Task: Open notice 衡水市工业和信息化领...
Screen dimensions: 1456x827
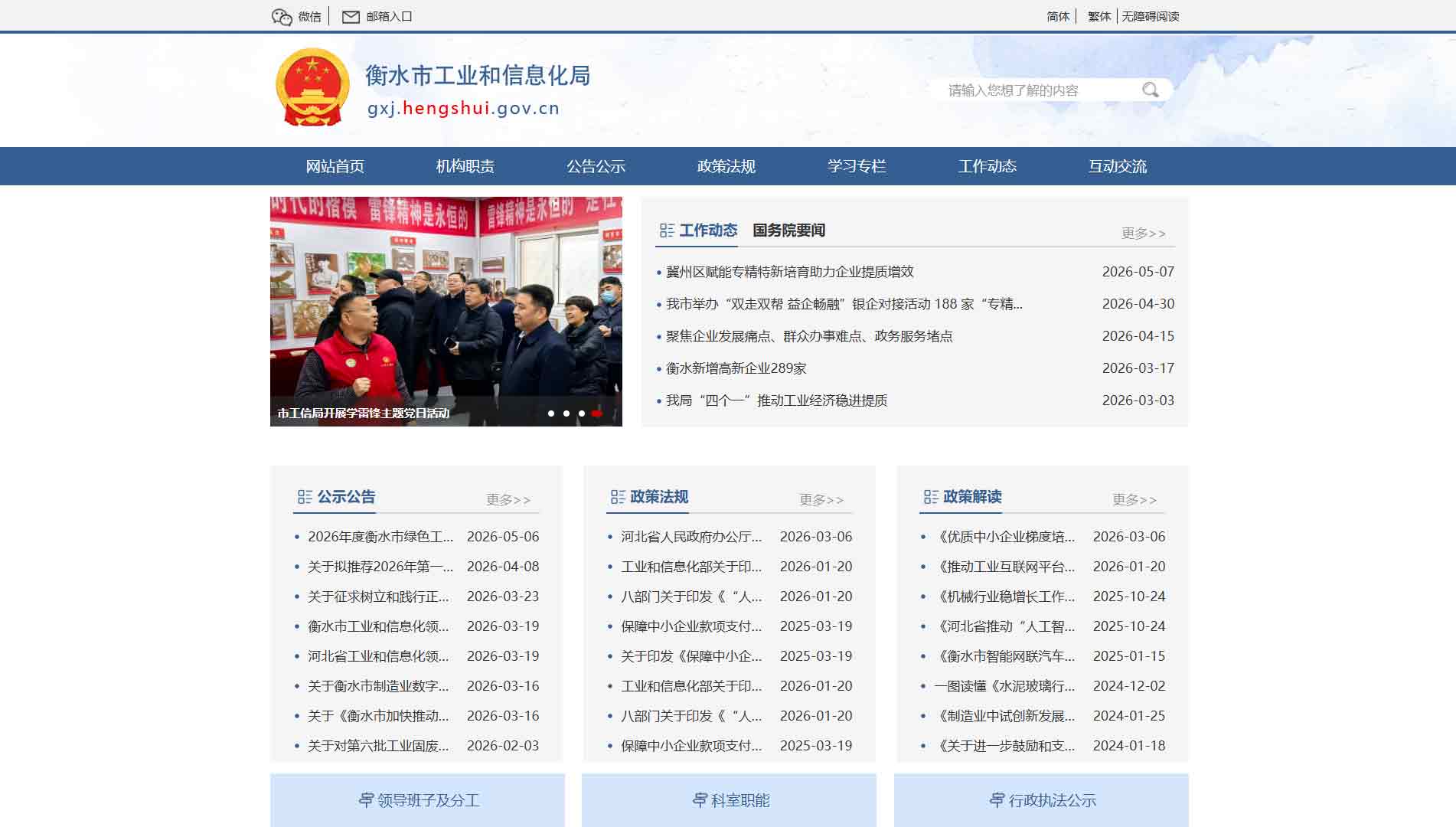Action: (x=379, y=626)
